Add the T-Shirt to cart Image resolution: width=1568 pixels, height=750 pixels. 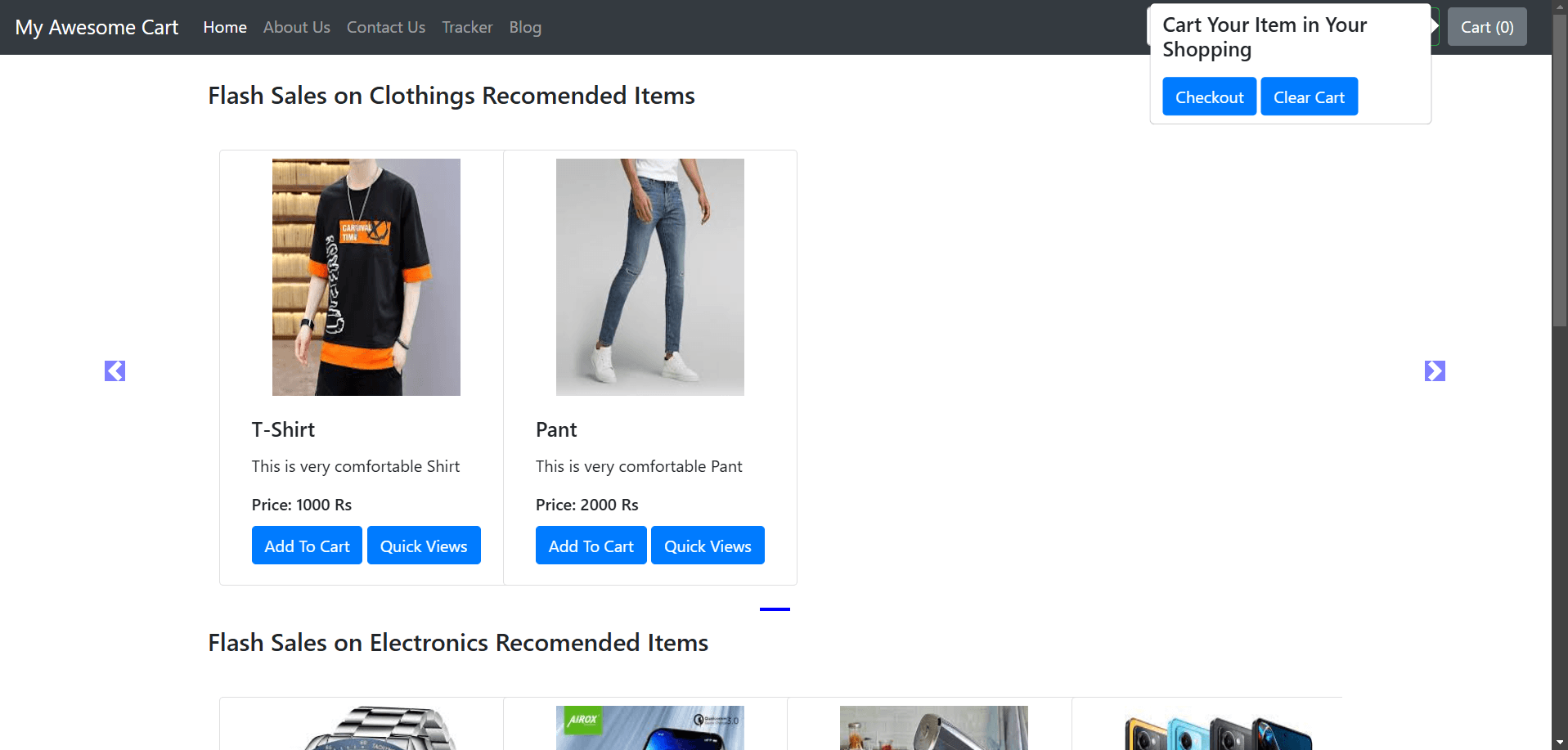pos(307,546)
